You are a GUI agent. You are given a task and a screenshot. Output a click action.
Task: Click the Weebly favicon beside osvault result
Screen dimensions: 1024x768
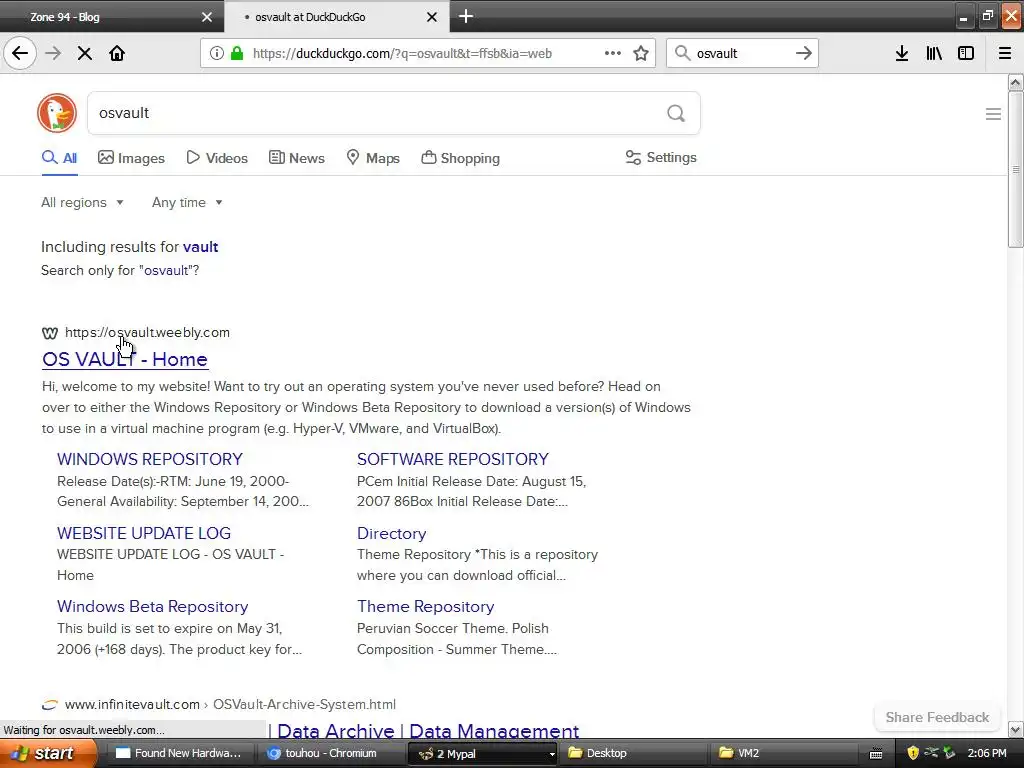[x=50, y=333]
